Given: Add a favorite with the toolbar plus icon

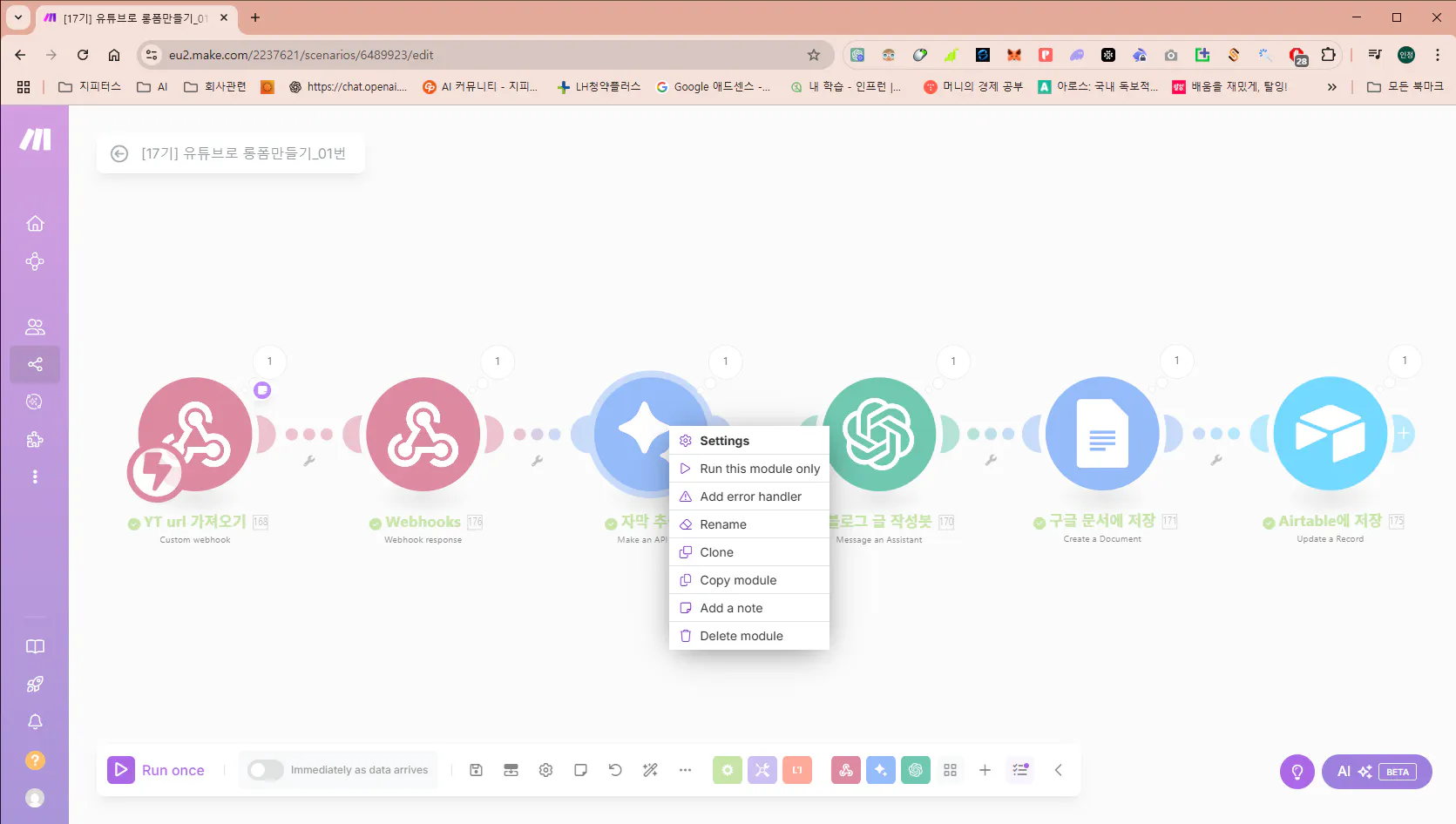Looking at the screenshot, I should coord(985,770).
